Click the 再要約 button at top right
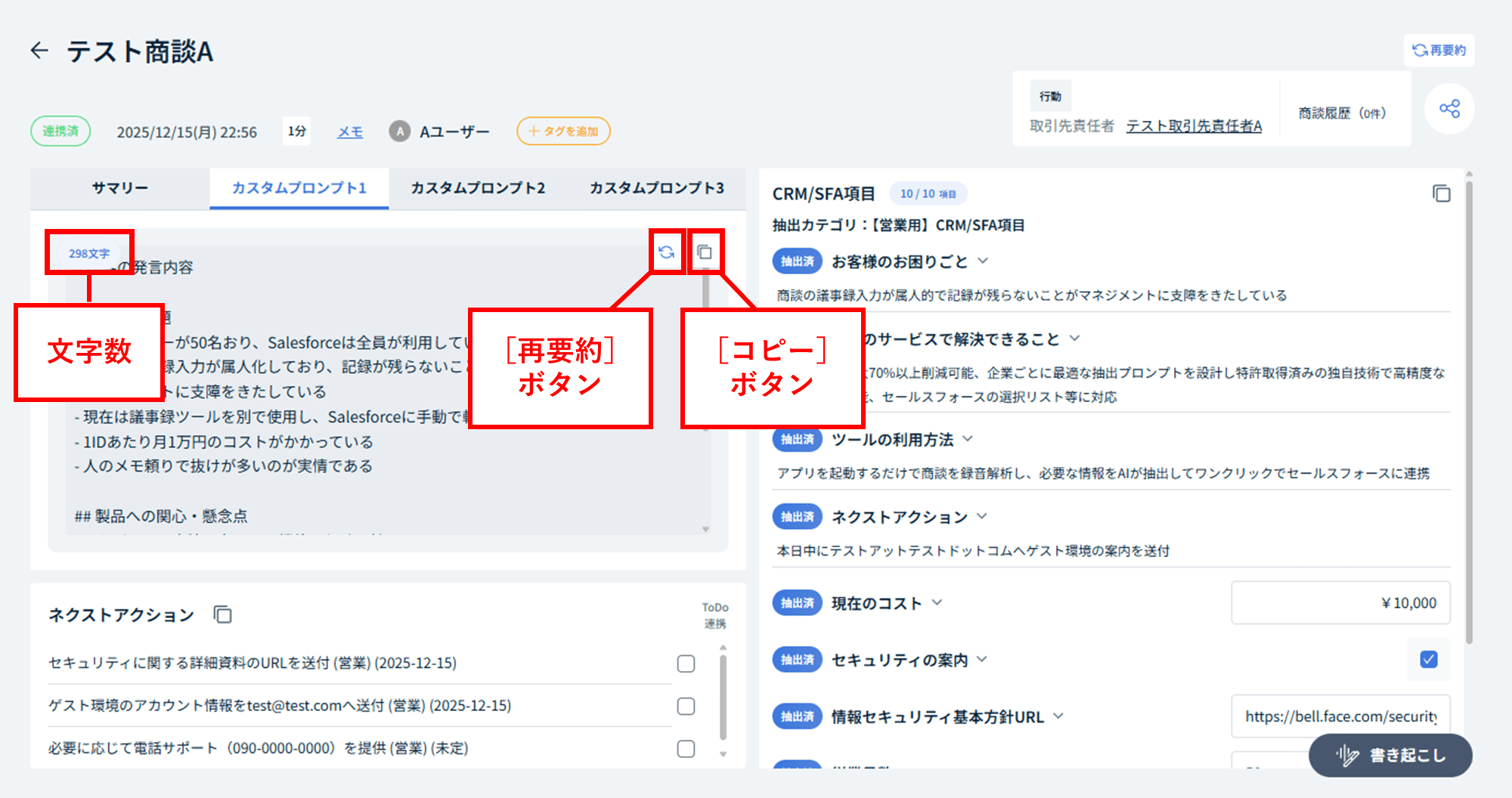The height and width of the screenshot is (798, 1512). pos(1439,50)
